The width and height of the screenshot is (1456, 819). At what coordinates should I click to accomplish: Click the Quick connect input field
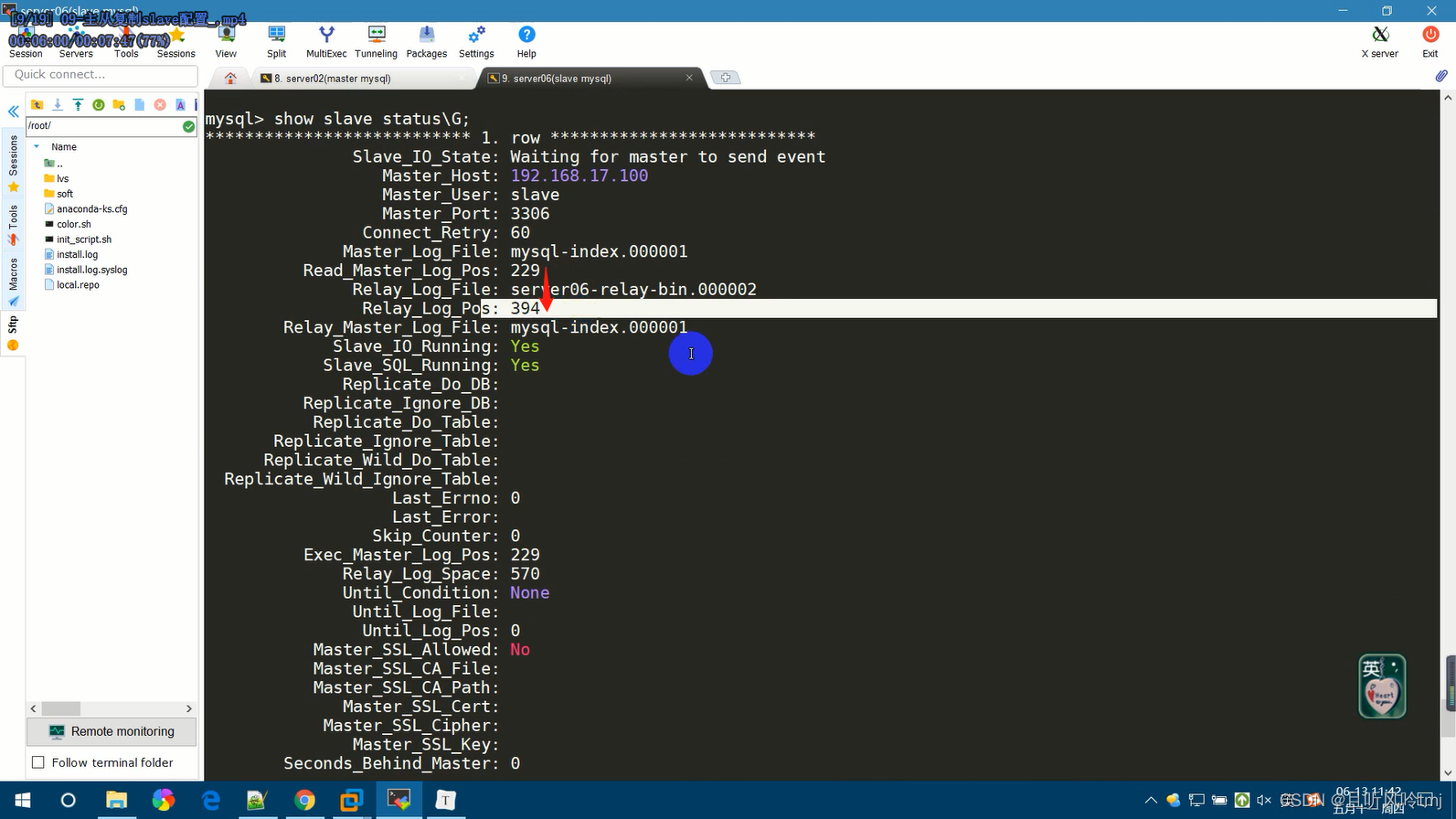[100, 75]
